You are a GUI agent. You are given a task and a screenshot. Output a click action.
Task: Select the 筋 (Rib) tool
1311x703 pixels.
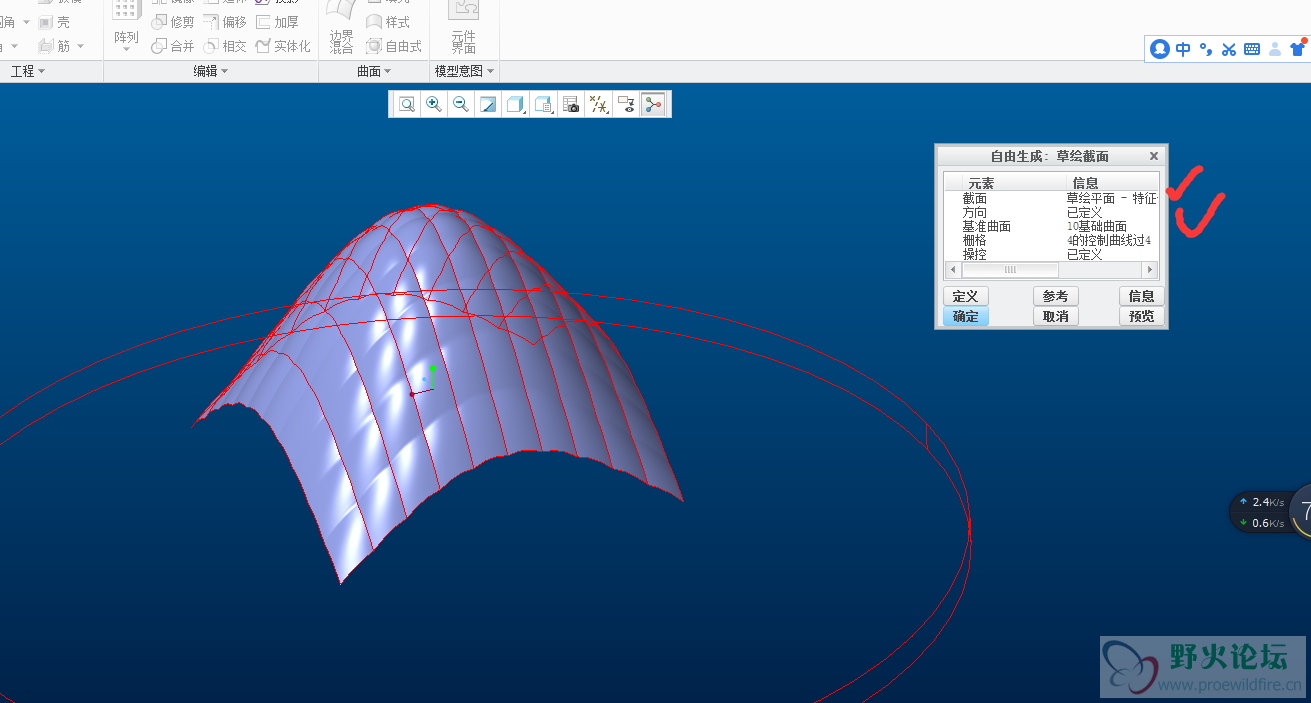pyautogui.click(x=54, y=46)
